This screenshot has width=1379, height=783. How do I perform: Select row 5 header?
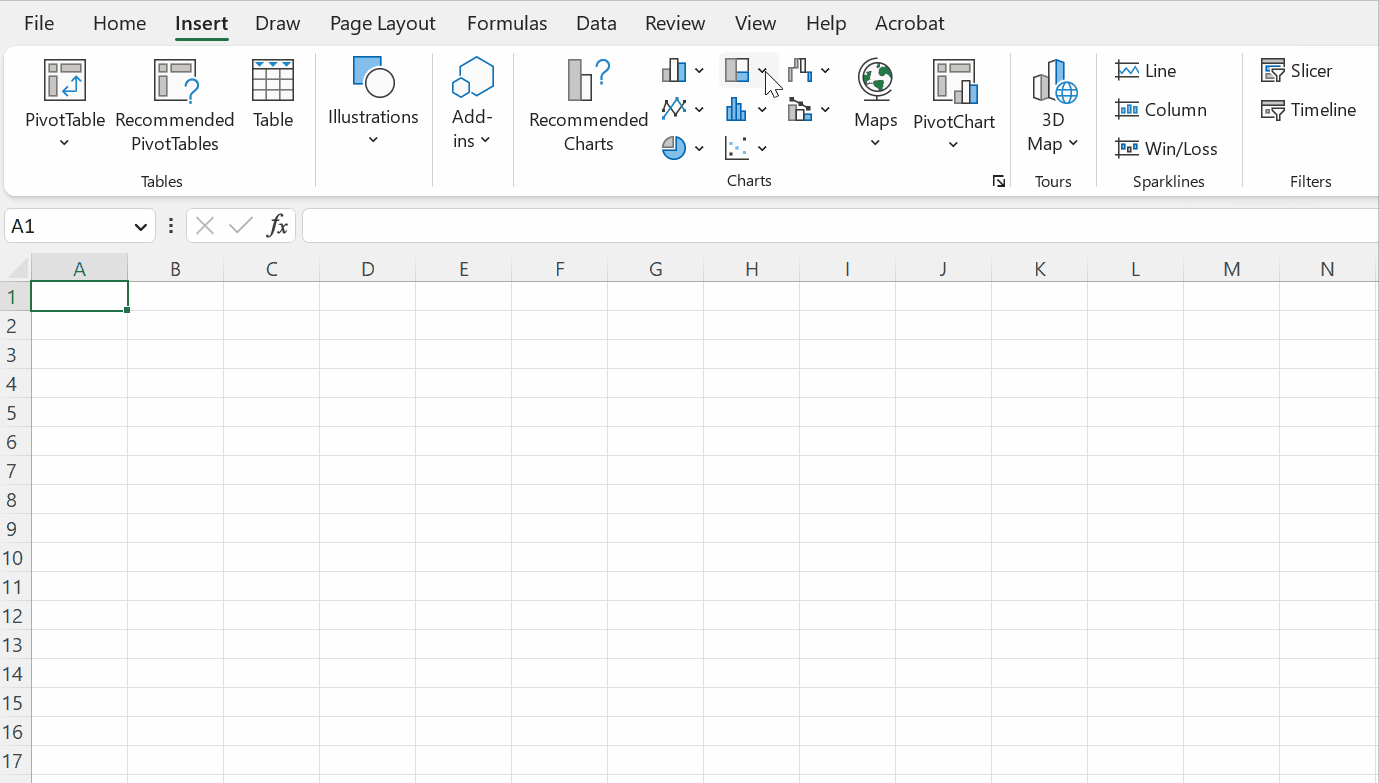[x=14, y=413]
